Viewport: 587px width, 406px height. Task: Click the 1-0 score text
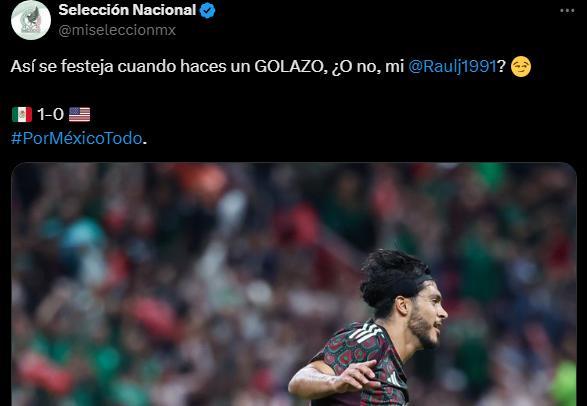pyautogui.click(x=50, y=115)
